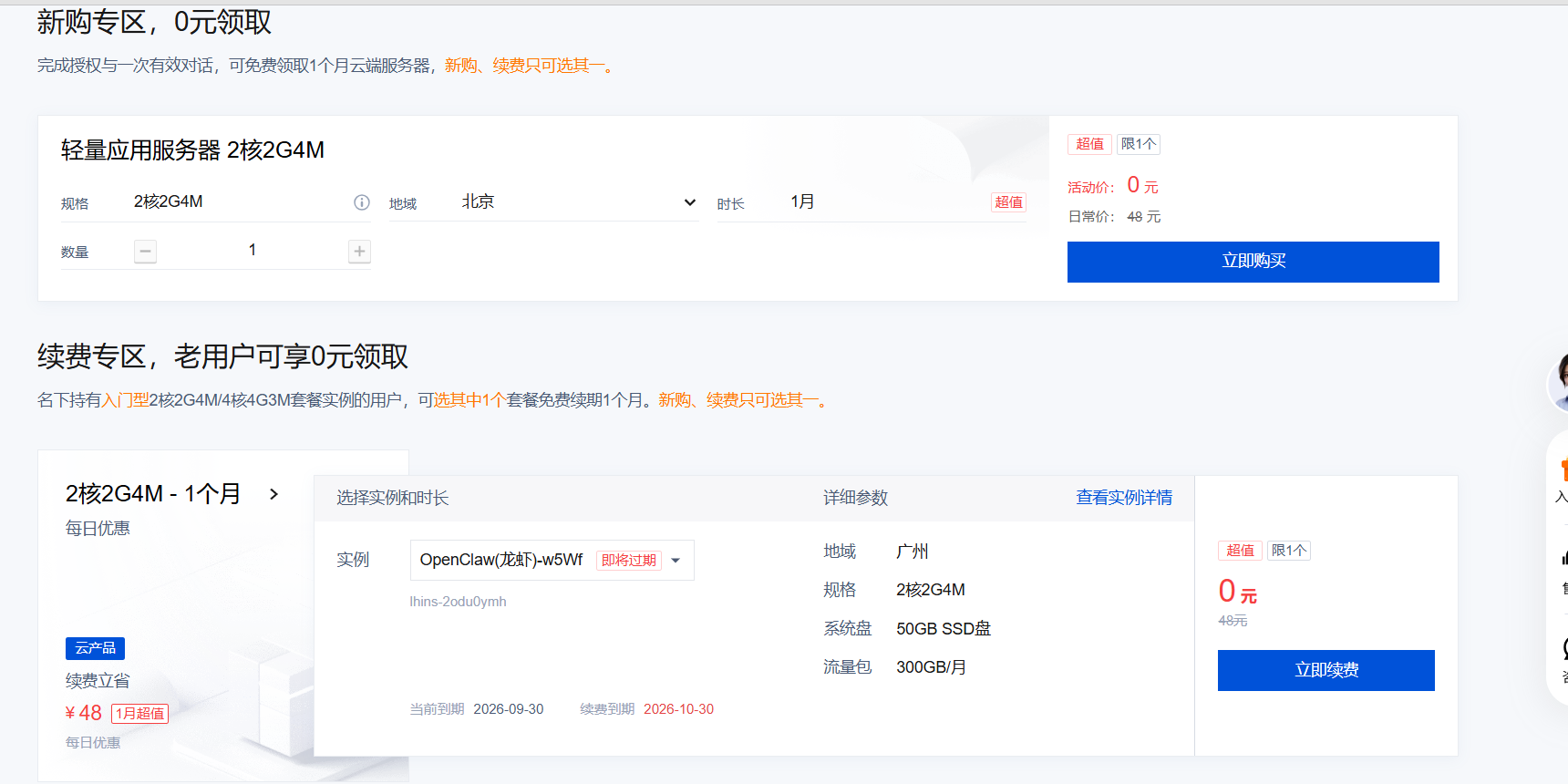
Task: Click the 轻量应用服务器 2核2G4M title
Action: pyautogui.click(x=192, y=150)
